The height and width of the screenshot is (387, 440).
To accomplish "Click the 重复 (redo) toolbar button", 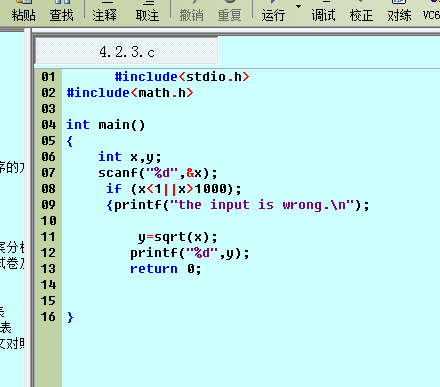I will [229, 11].
